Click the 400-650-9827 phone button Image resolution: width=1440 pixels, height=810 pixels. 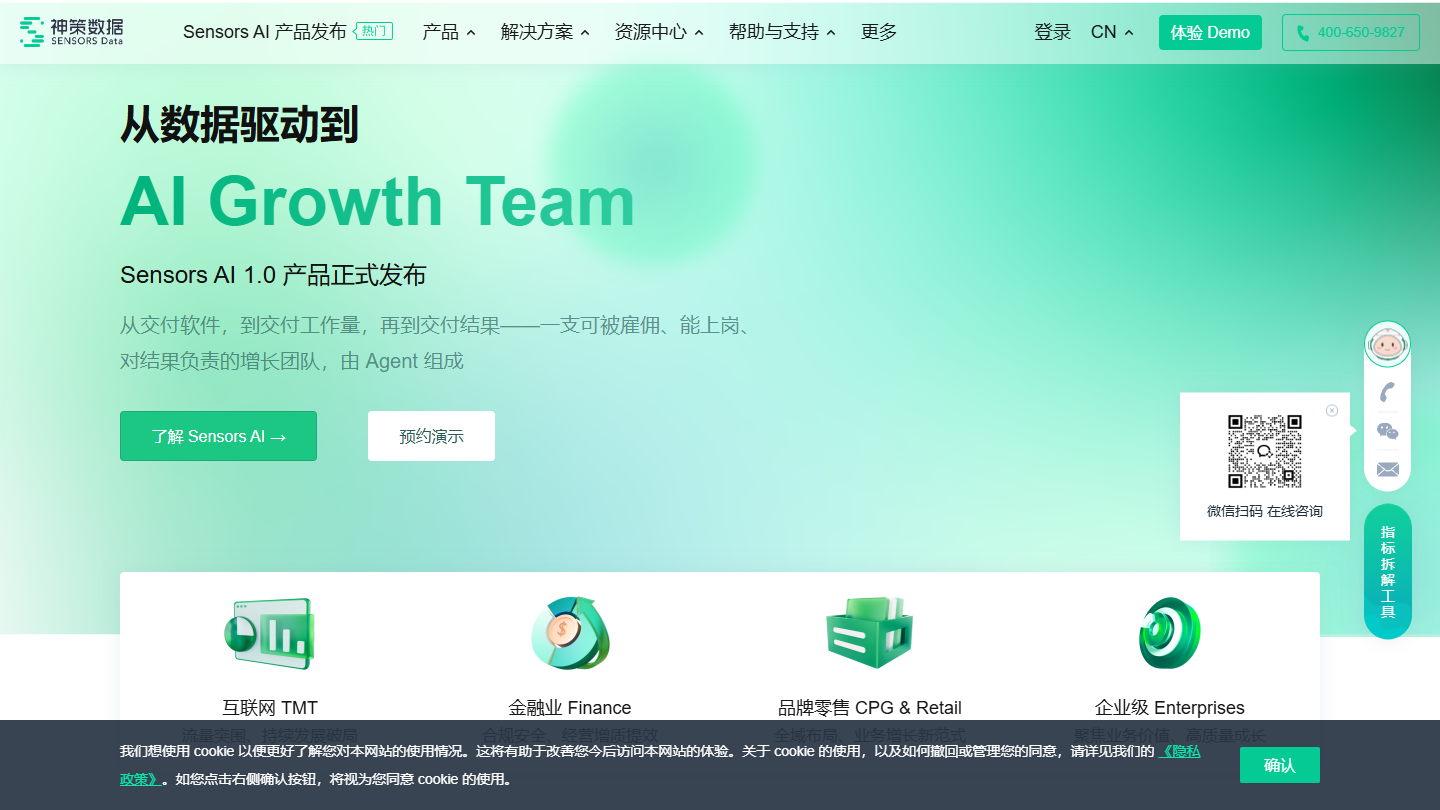tap(1351, 32)
